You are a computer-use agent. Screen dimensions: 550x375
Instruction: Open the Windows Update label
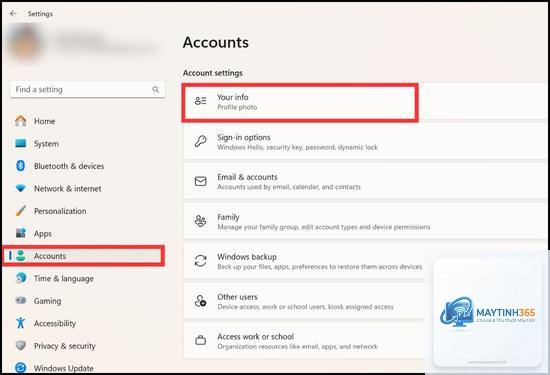(64, 368)
